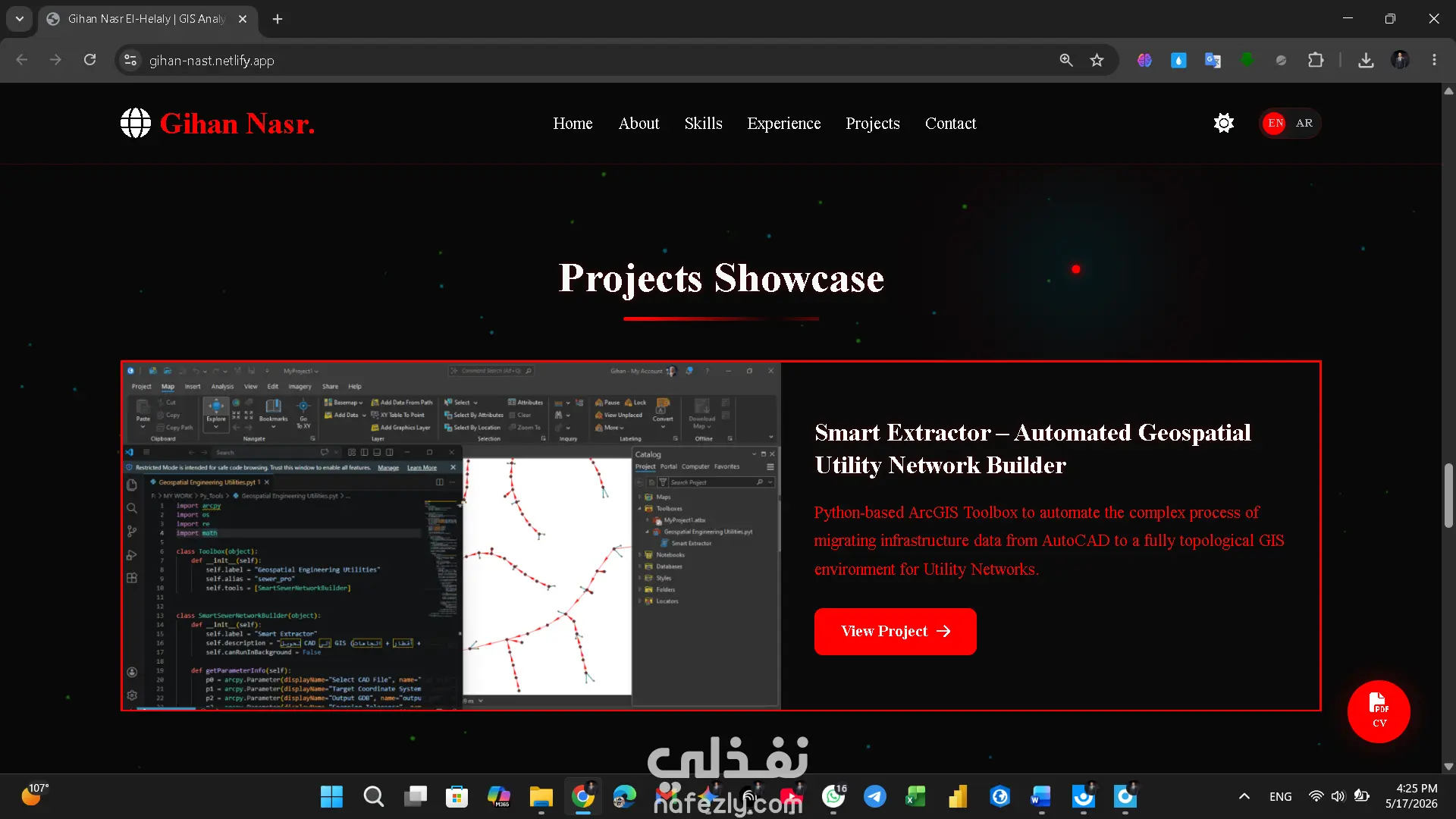Open the ENG input language switcher
Image resolution: width=1456 pixels, height=819 pixels.
tap(1281, 797)
